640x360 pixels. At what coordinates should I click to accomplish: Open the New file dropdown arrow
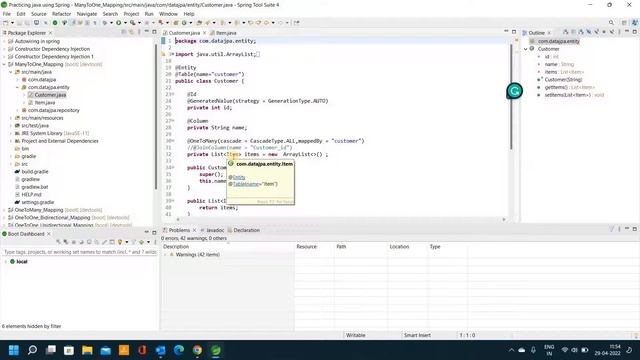[x=12, y=23]
